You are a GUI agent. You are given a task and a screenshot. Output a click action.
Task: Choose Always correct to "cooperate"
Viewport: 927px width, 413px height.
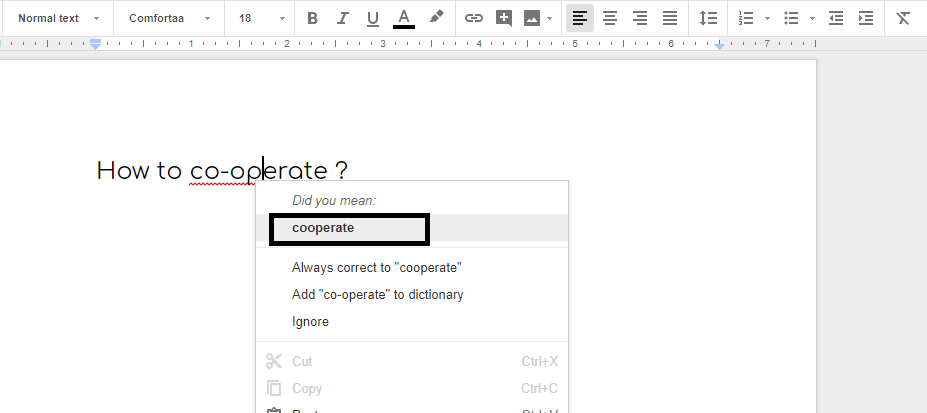tap(411, 268)
